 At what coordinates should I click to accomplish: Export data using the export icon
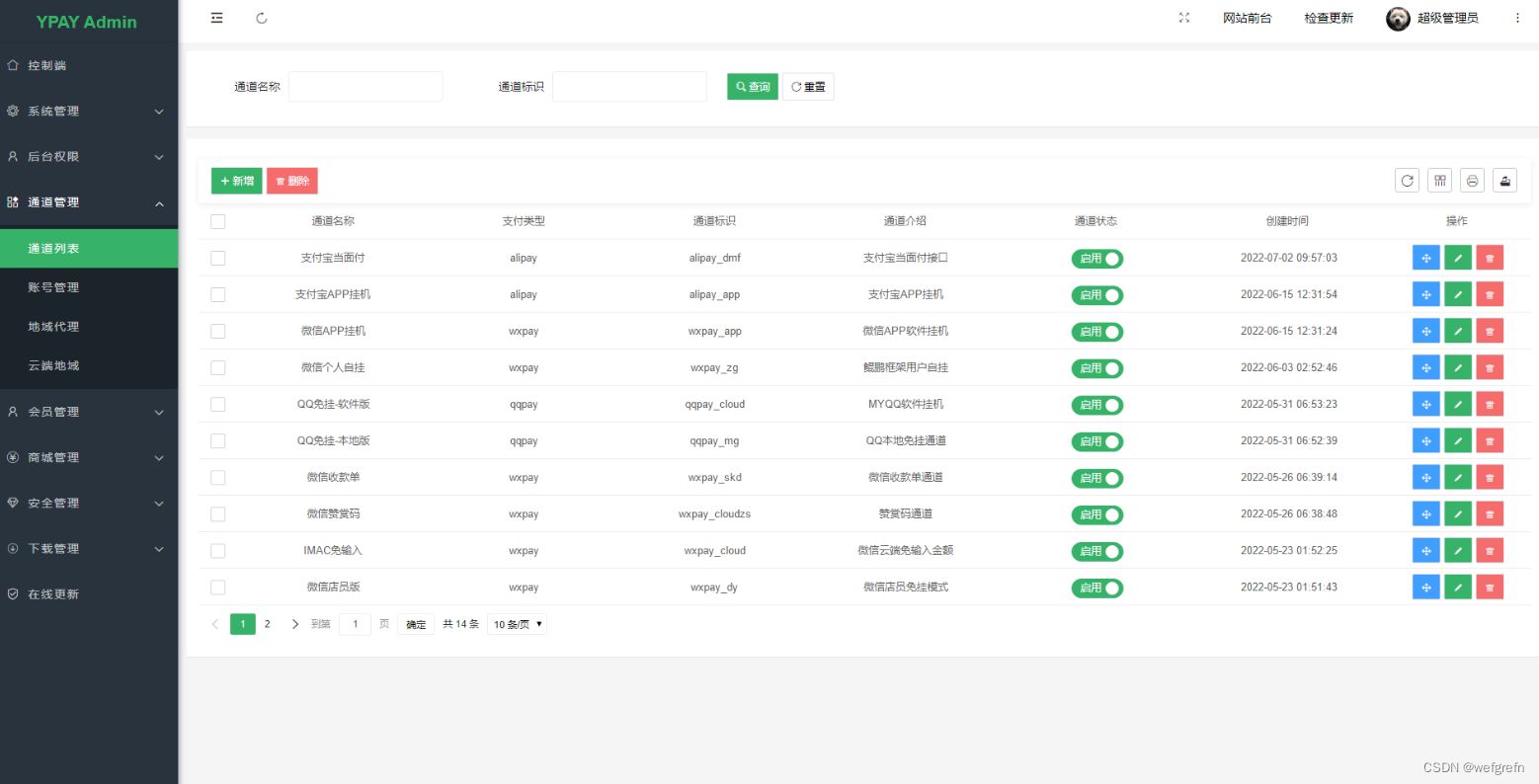[1504, 181]
